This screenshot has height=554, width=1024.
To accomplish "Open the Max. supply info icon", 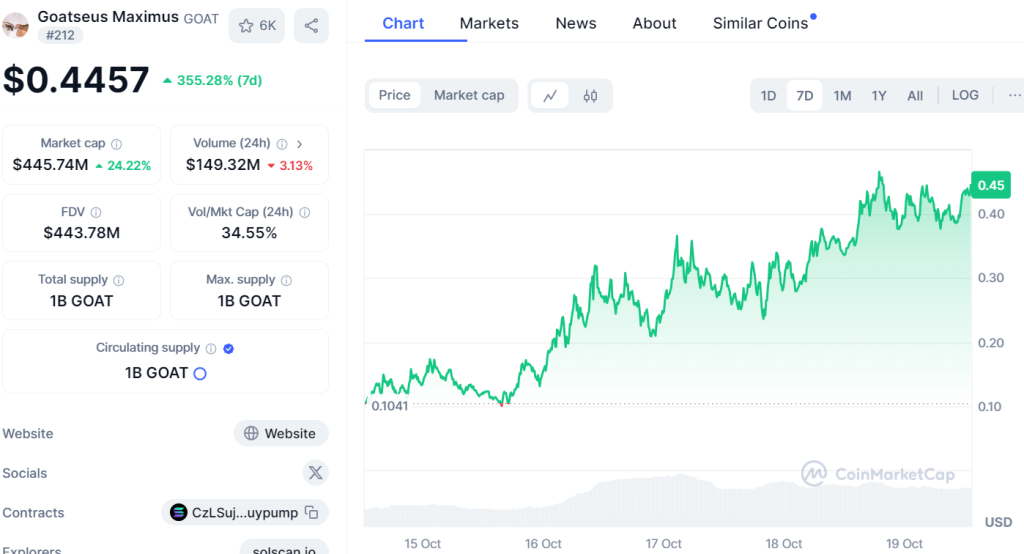I will pyautogui.click(x=286, y=280).
